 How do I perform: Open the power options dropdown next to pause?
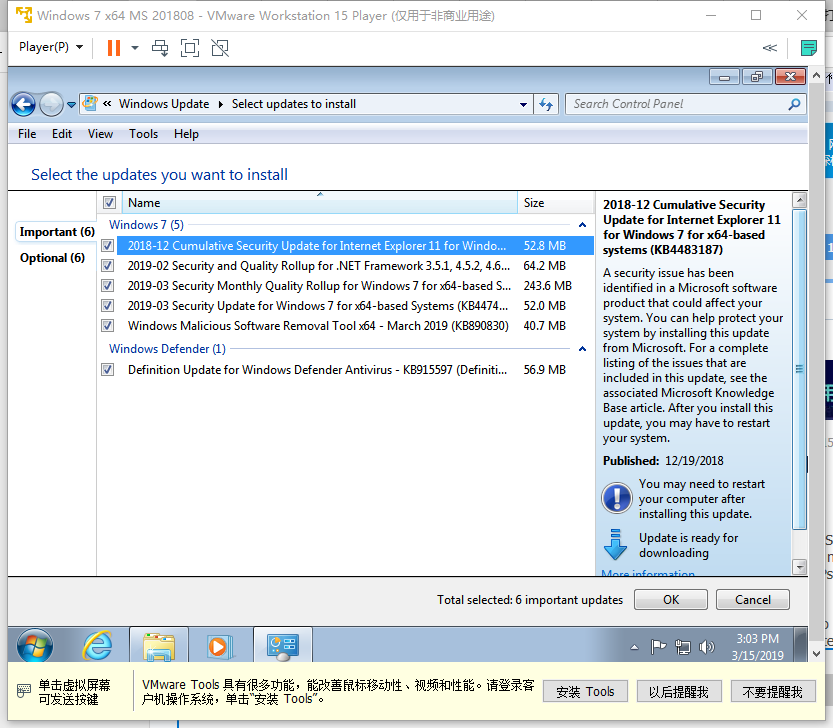tap(135, 48)
